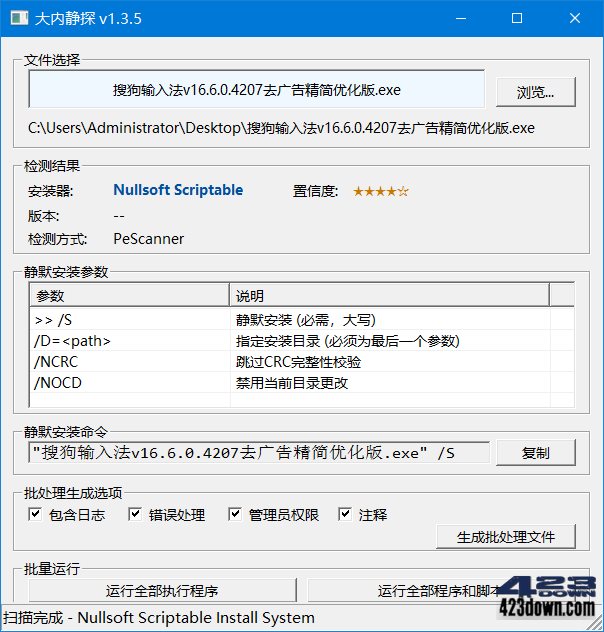
Task: Click the file name drop box field
Action: pyautogui.click(x=257, y=89)
